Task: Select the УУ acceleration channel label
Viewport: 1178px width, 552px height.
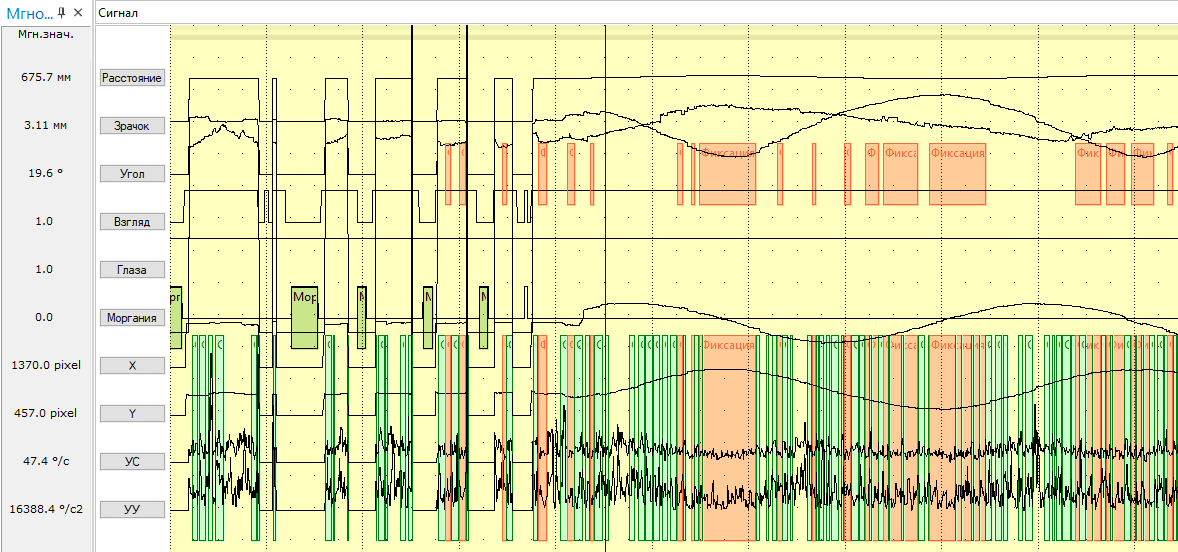Action: (132, 510)
